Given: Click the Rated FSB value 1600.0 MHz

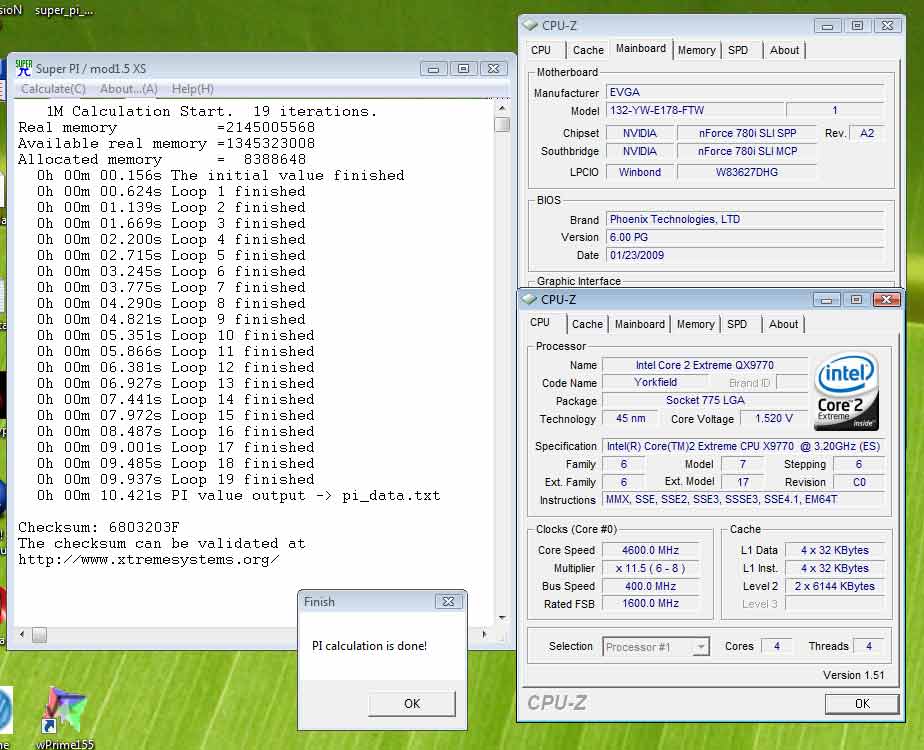Looking at the screenshot, I should click(x=651, y=603).
